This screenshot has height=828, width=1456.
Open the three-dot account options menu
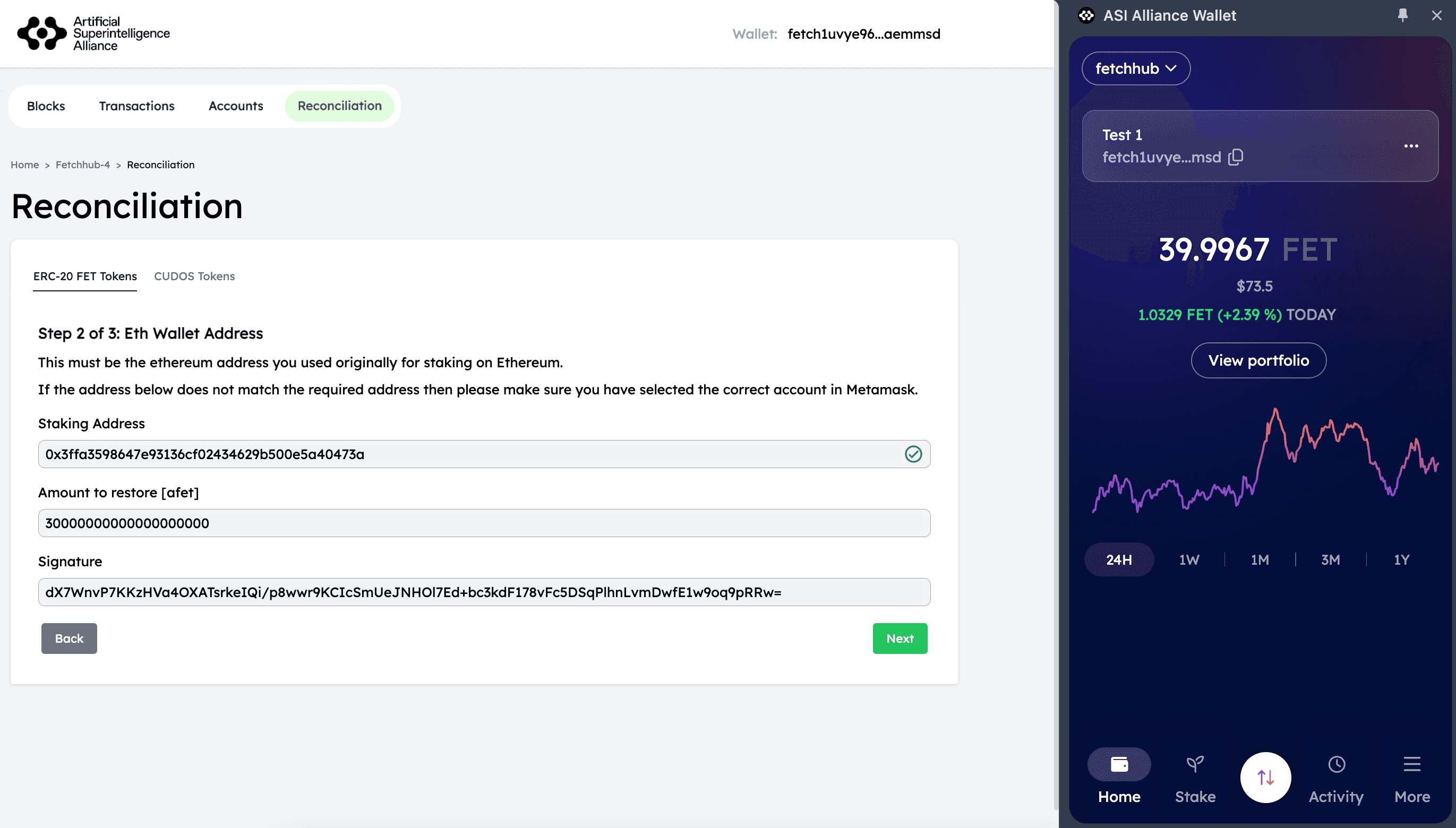pos(1410,146)
